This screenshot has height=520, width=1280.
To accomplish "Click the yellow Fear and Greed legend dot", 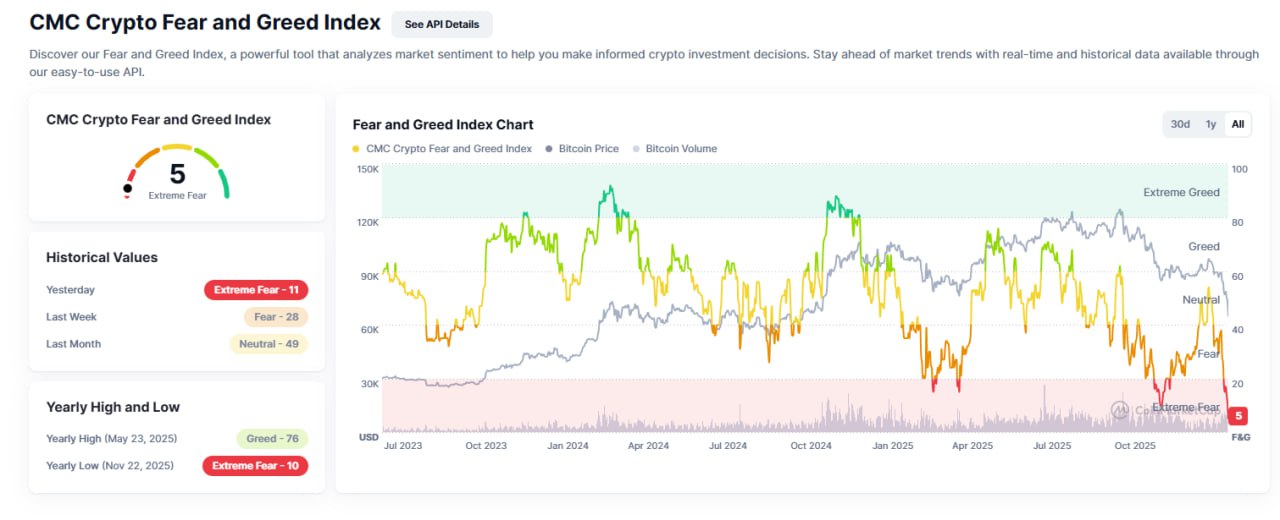I will [x=357, y=149].
